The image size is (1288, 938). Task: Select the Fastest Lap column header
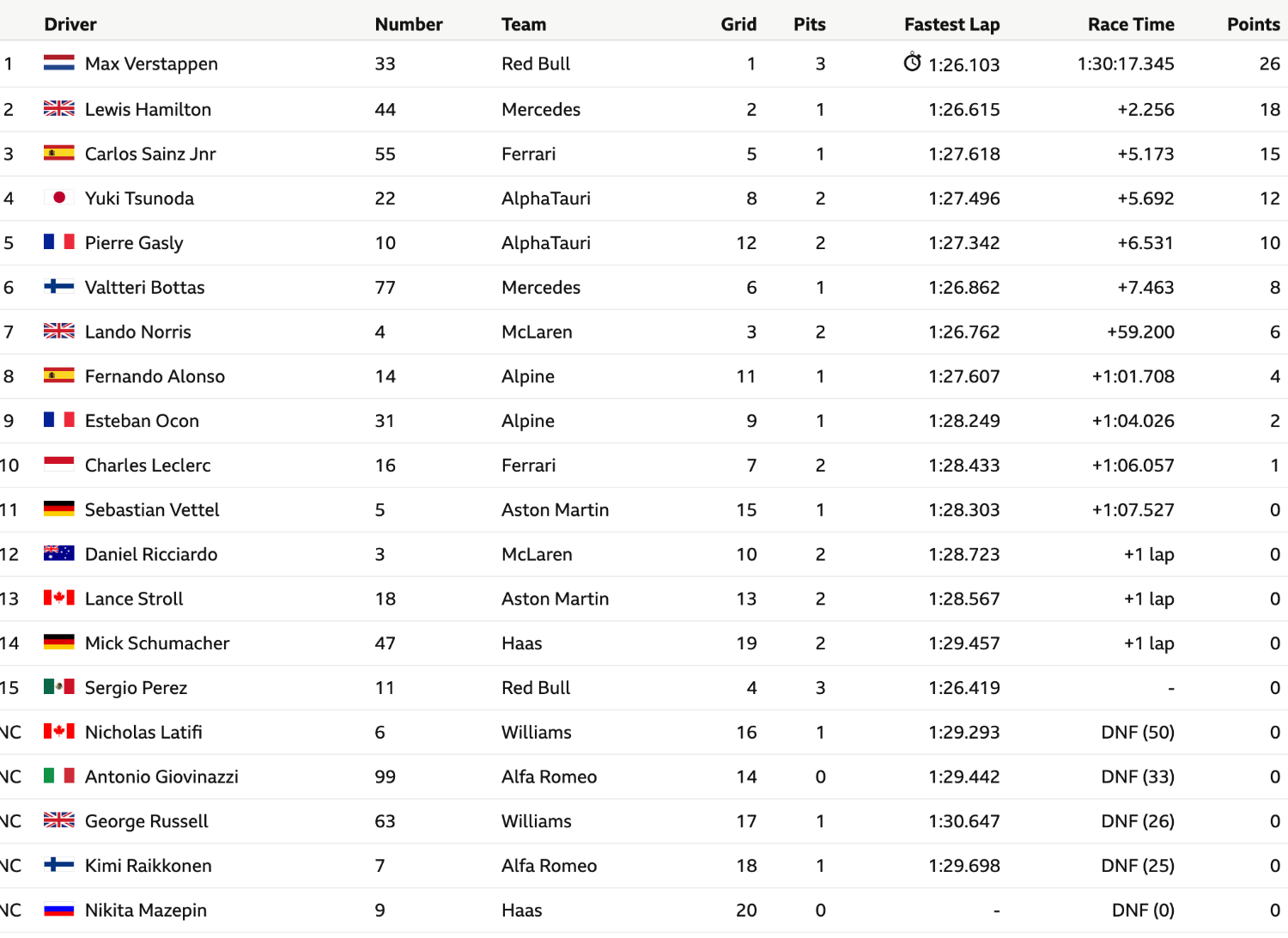[x=951, y=24]
